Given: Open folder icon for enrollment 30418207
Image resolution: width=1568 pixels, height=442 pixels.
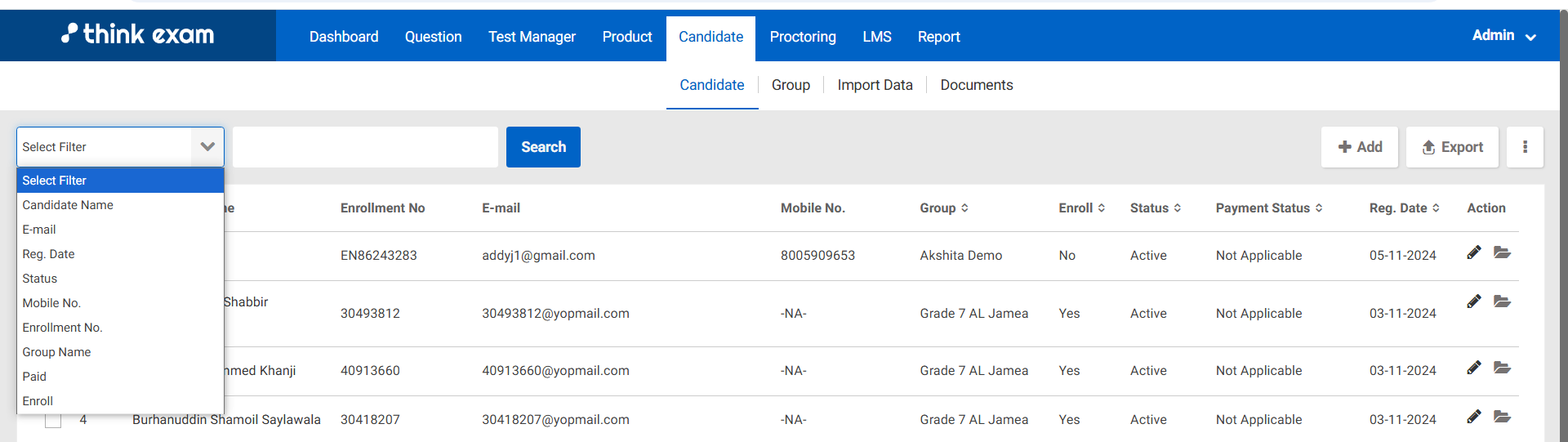Looking at the screenshot, I should click(1502, 417).
